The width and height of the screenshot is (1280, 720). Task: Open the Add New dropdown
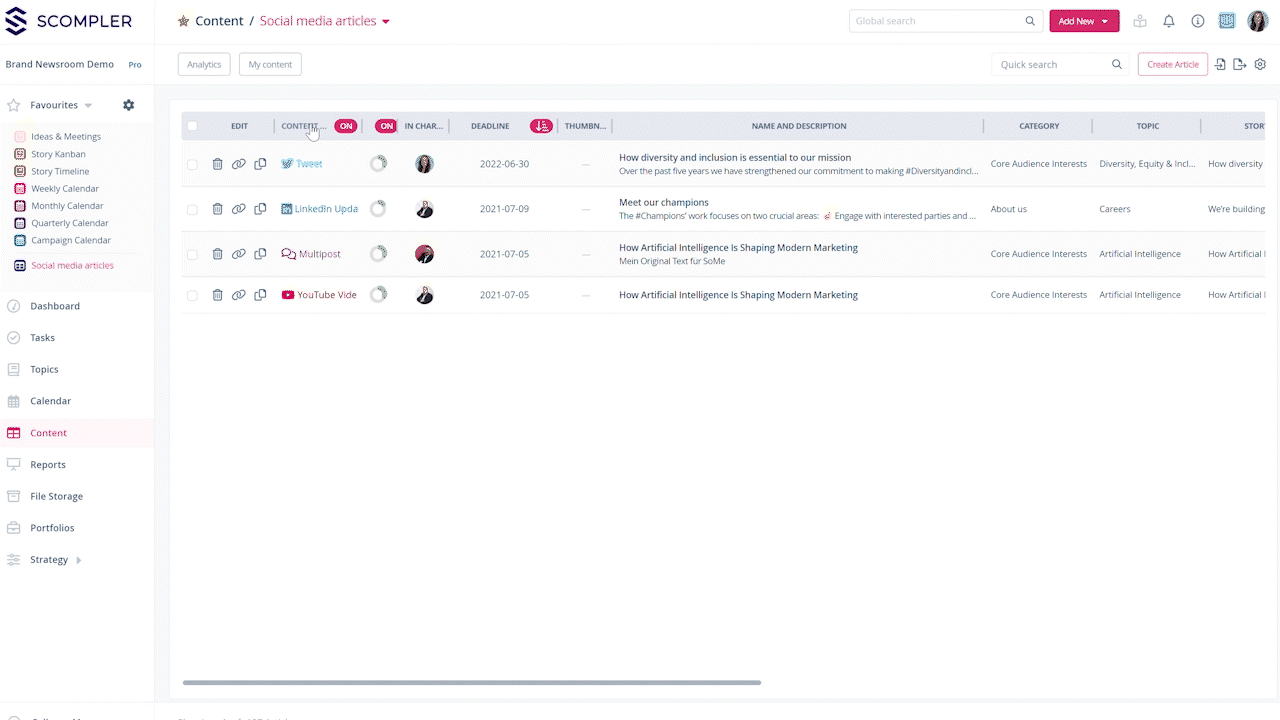tap(1083, 21)
